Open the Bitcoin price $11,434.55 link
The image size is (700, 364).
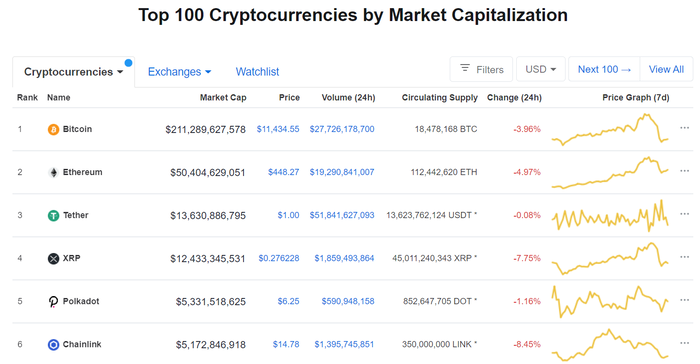pos(278,129)
